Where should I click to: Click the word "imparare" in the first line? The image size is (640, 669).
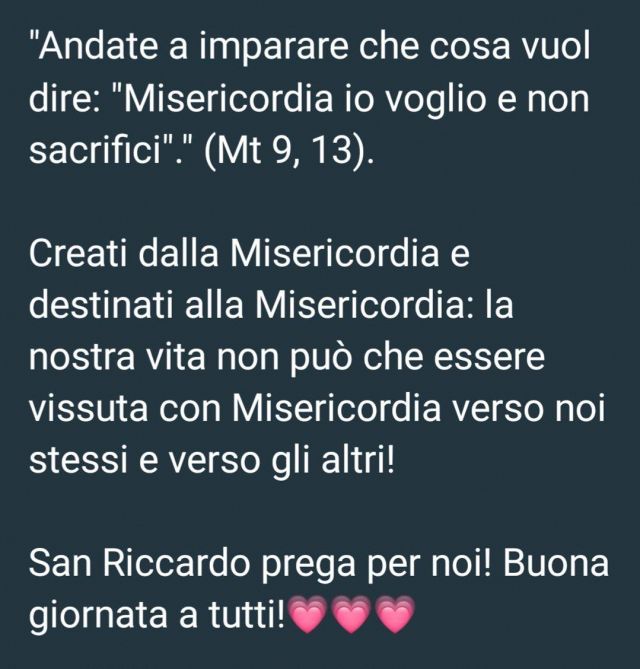tap(273, 48)
